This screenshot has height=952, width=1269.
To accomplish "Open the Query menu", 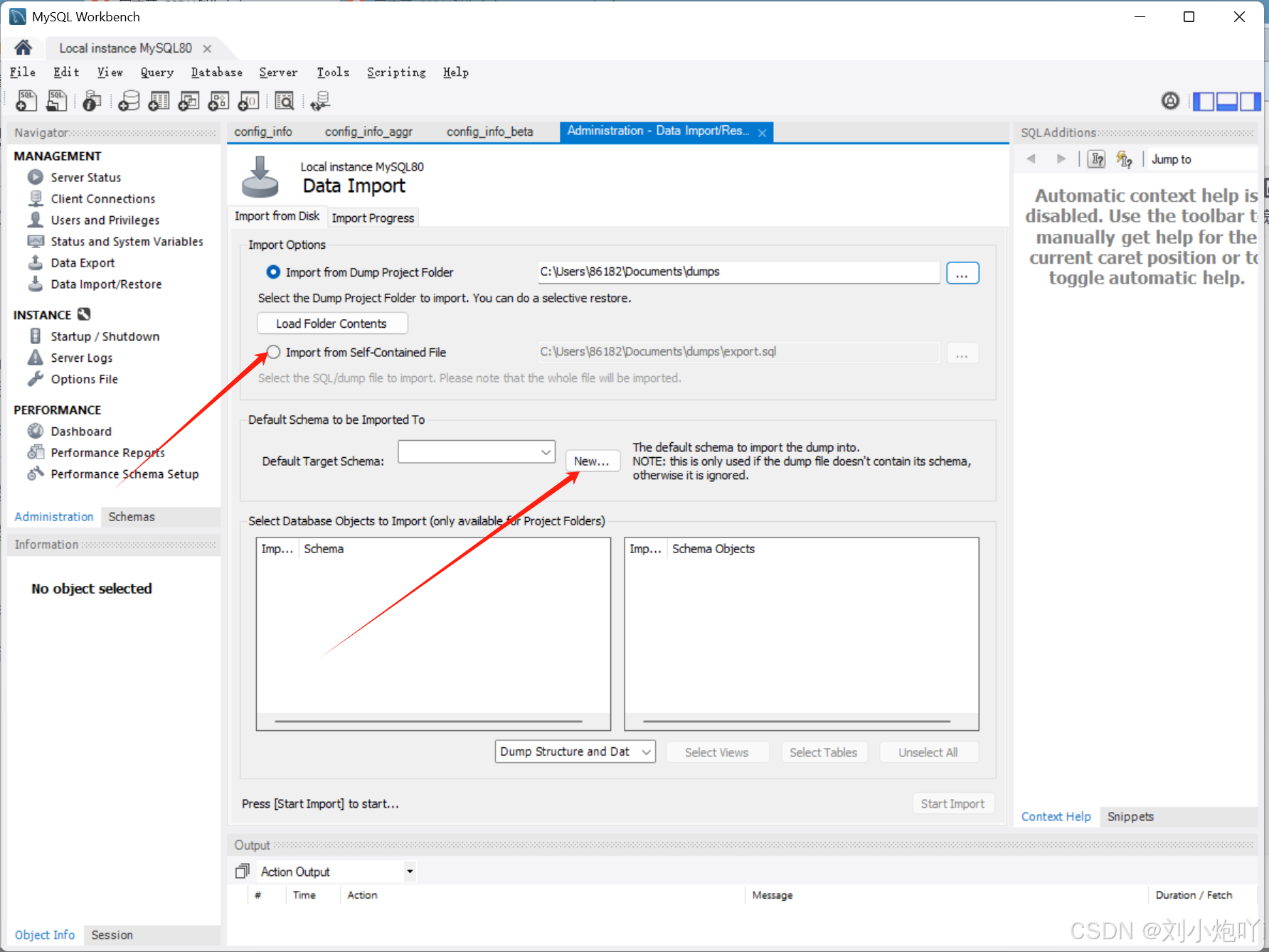I will tap(157, 72).
